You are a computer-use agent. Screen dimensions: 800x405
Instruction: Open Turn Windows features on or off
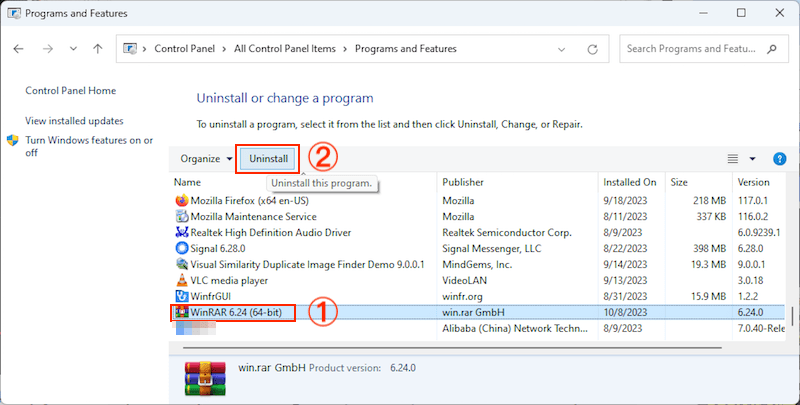tap(89, 146)
